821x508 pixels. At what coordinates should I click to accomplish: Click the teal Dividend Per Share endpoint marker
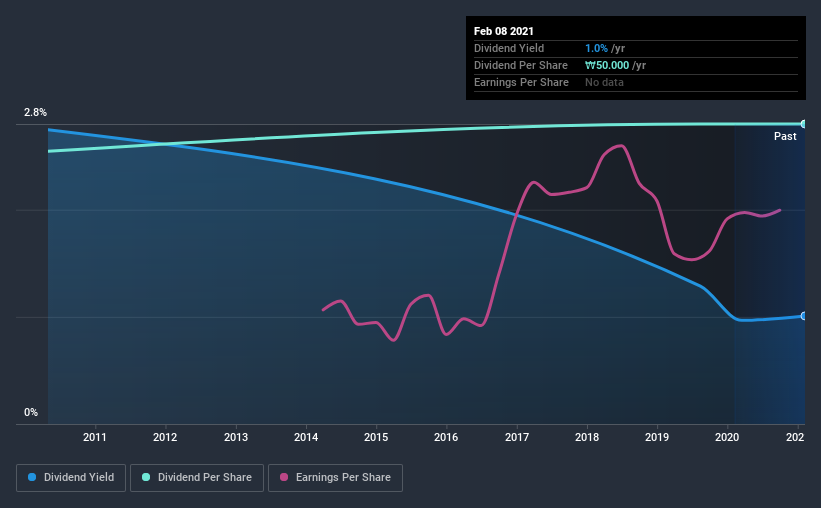coord(804,124)
